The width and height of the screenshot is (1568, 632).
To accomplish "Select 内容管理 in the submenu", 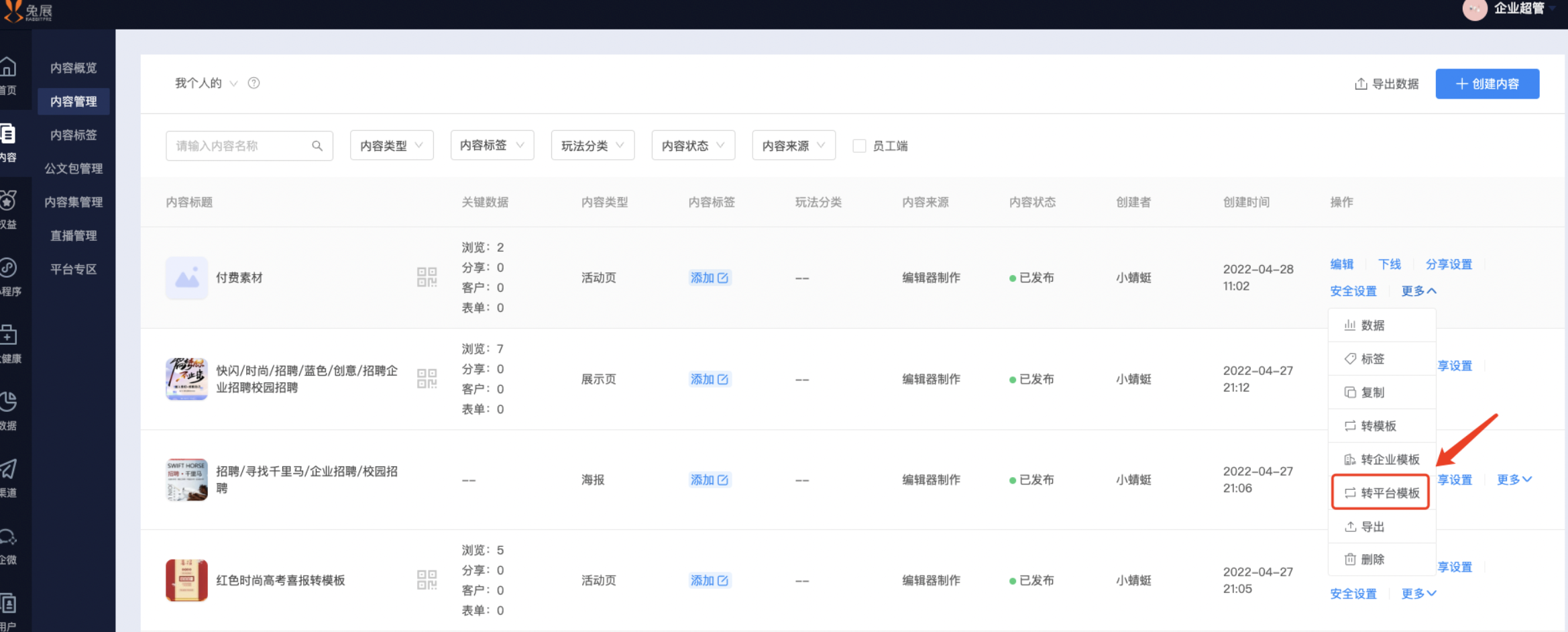I will (74, 101).
